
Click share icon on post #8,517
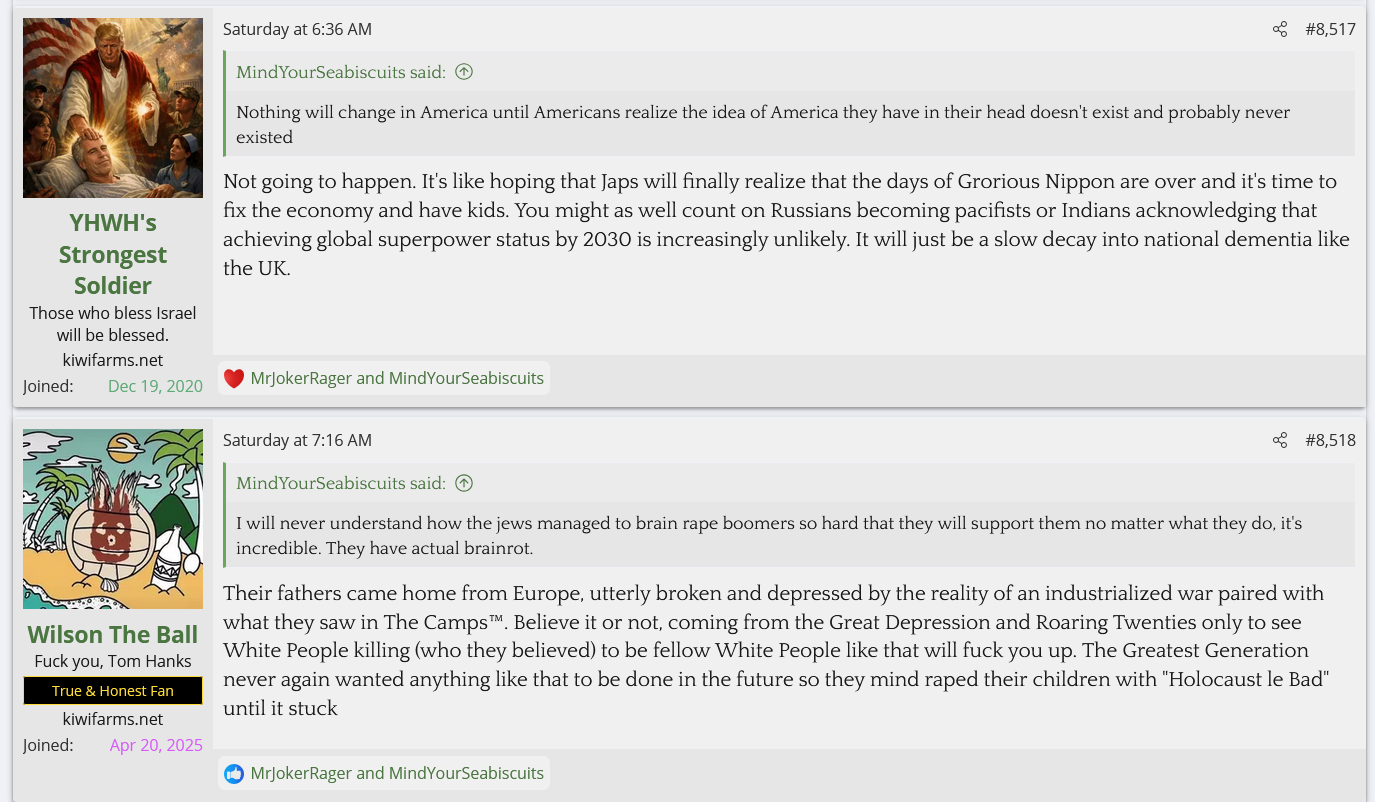pyautogui.click(x=1280, y=30)
